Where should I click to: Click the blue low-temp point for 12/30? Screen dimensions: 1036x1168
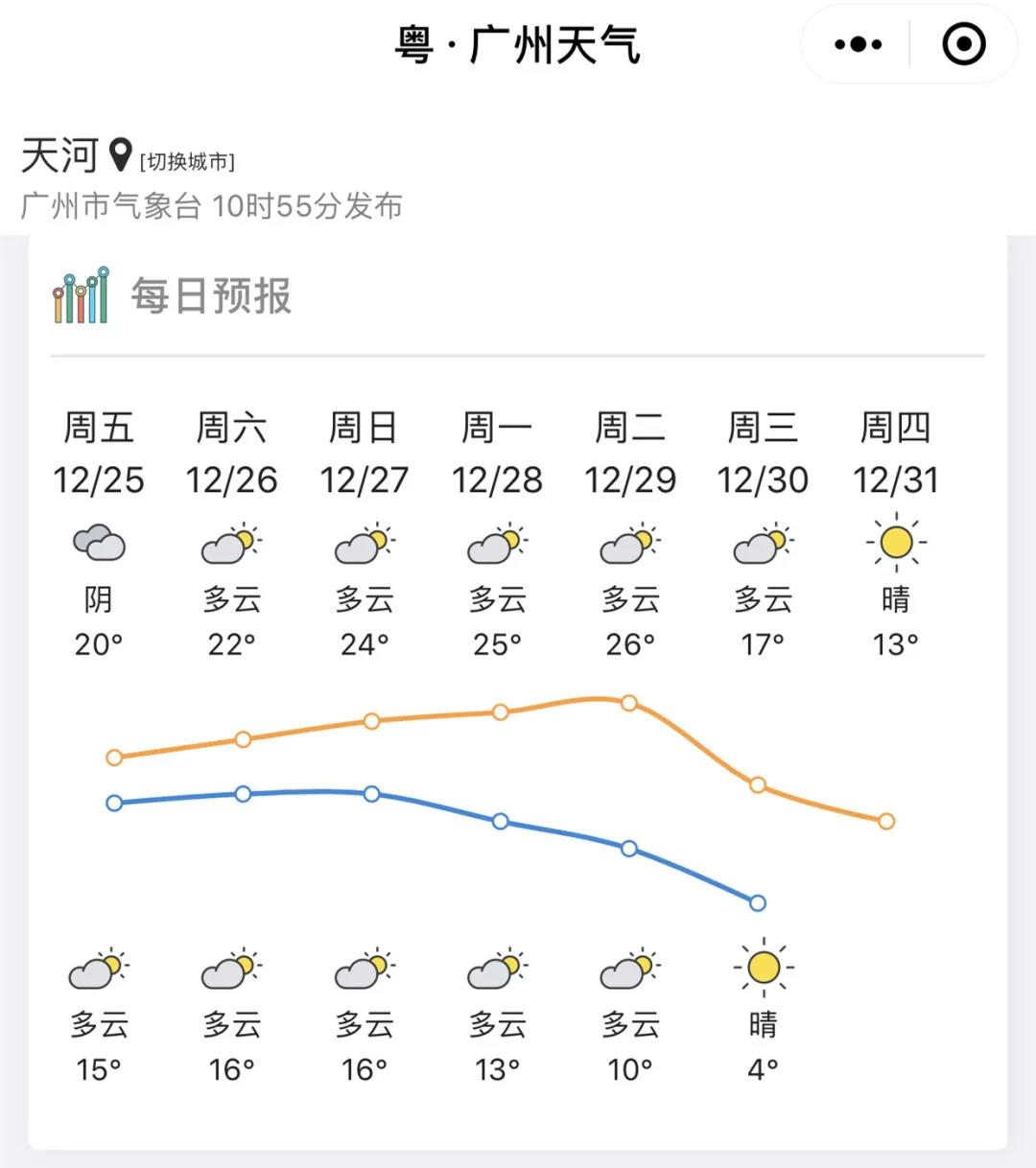pyautogui.click(x=758, y=902)
